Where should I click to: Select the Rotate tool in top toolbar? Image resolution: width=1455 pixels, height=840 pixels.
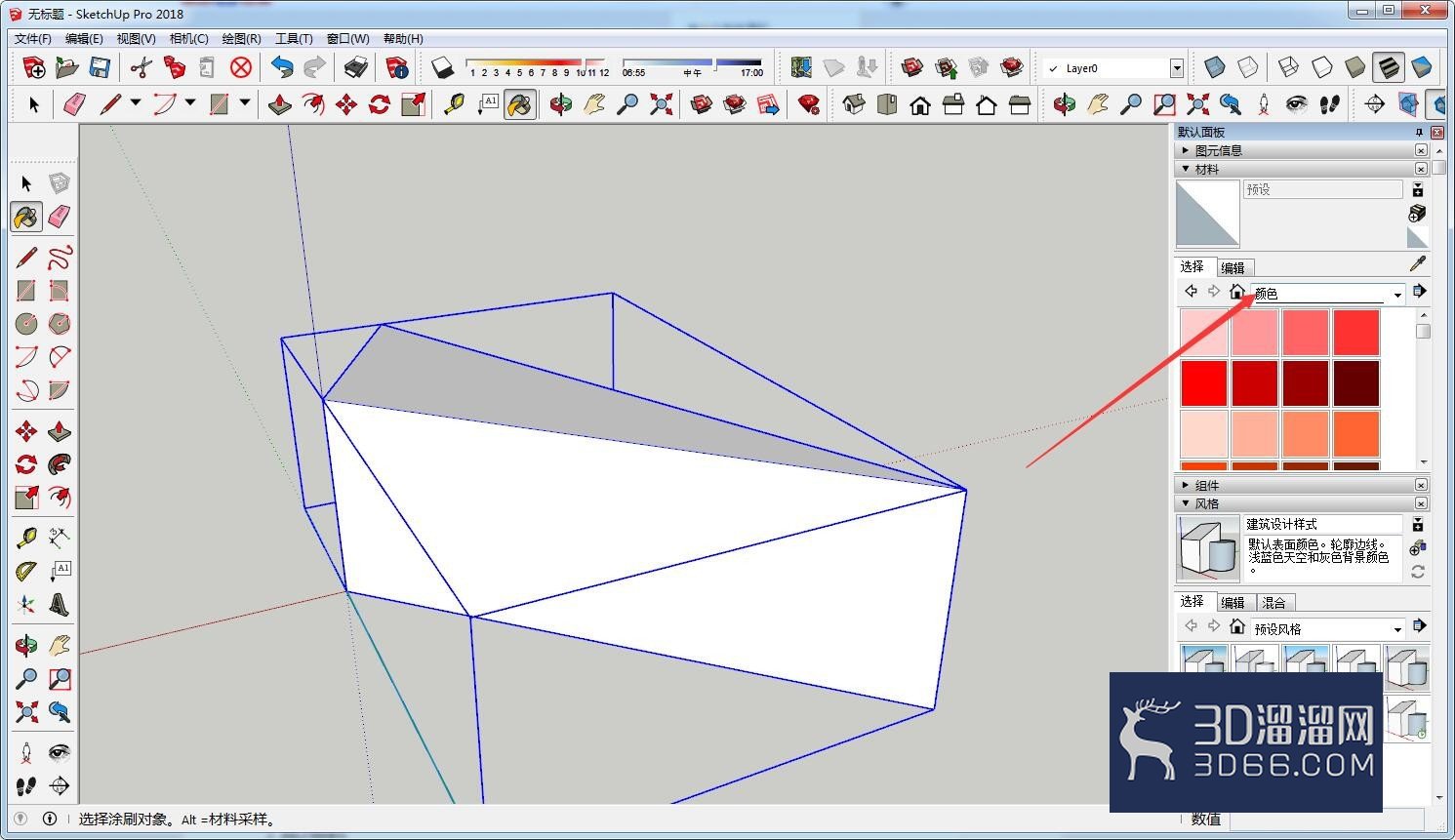tap(380, 104)
